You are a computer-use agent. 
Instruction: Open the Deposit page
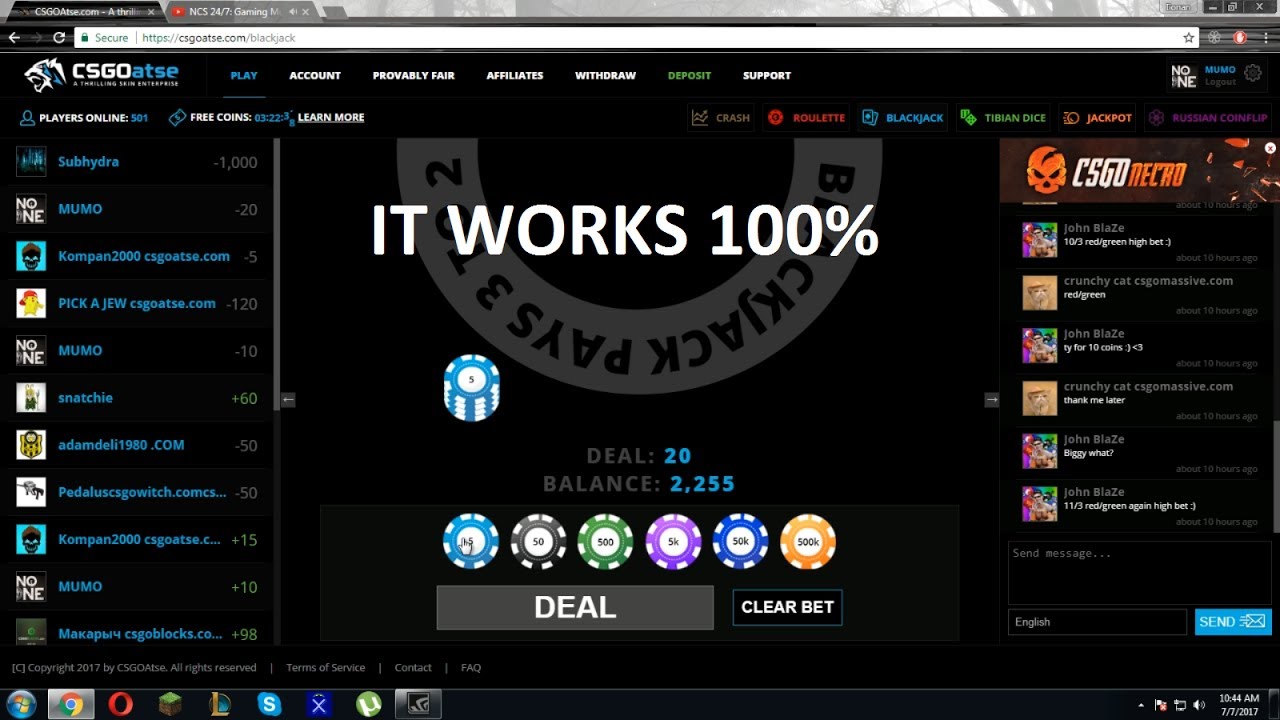pos(689,75)
